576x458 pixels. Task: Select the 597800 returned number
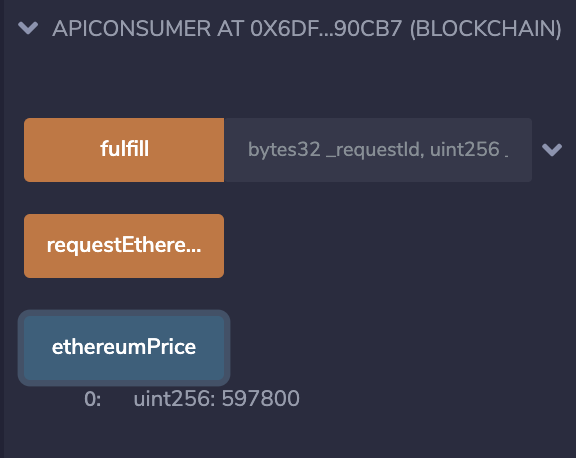coord(261,399)
